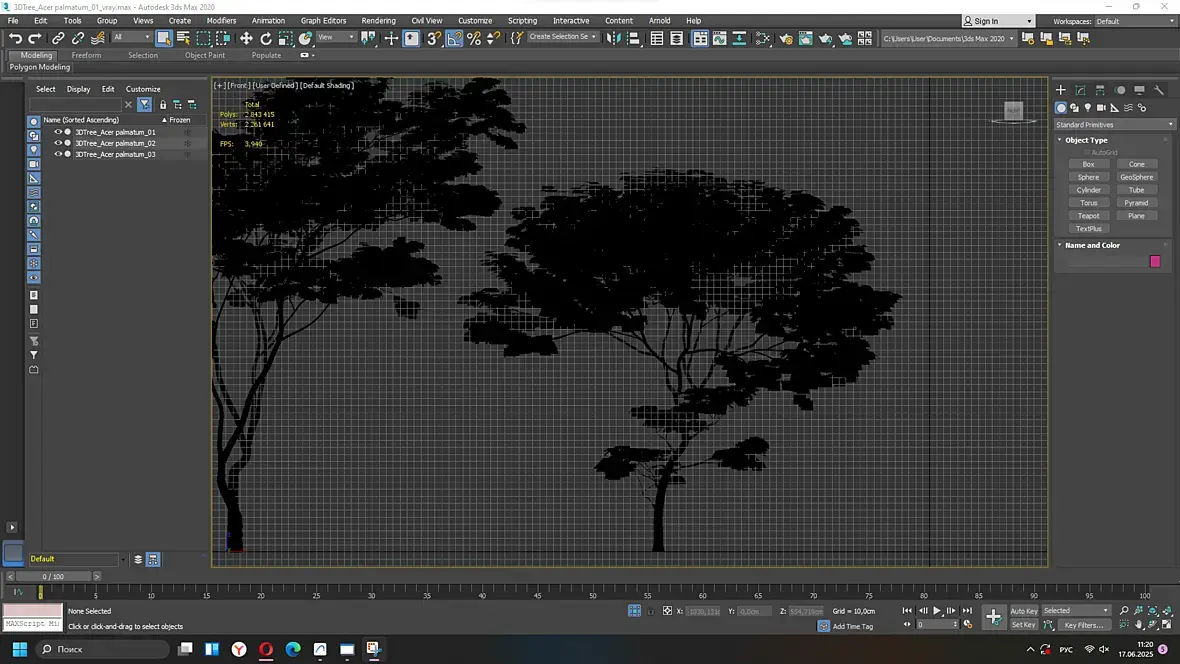Toggle the Angle Snap icon

click(x=454, y=38)
